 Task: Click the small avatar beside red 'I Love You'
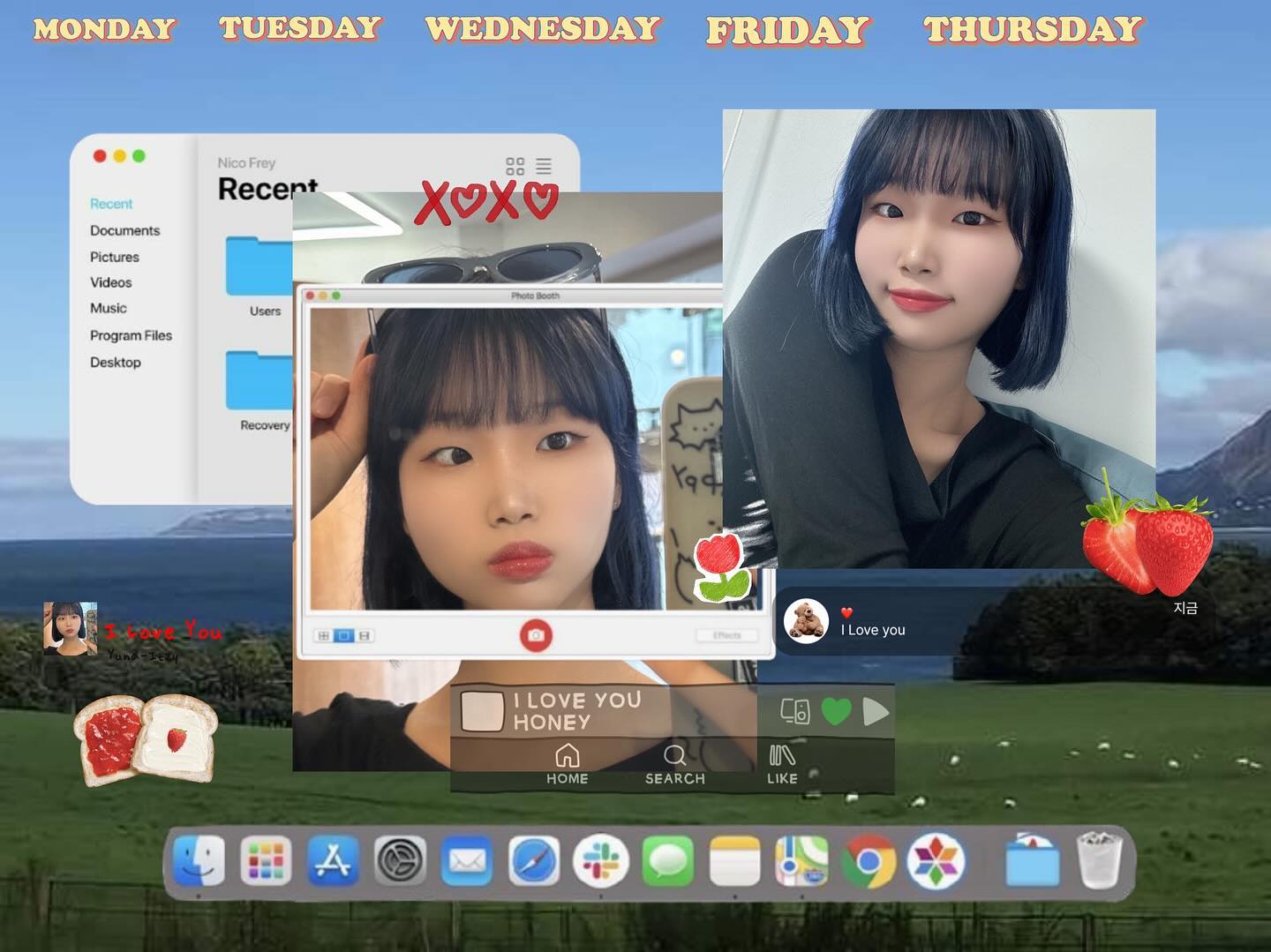tap(71, 628)
